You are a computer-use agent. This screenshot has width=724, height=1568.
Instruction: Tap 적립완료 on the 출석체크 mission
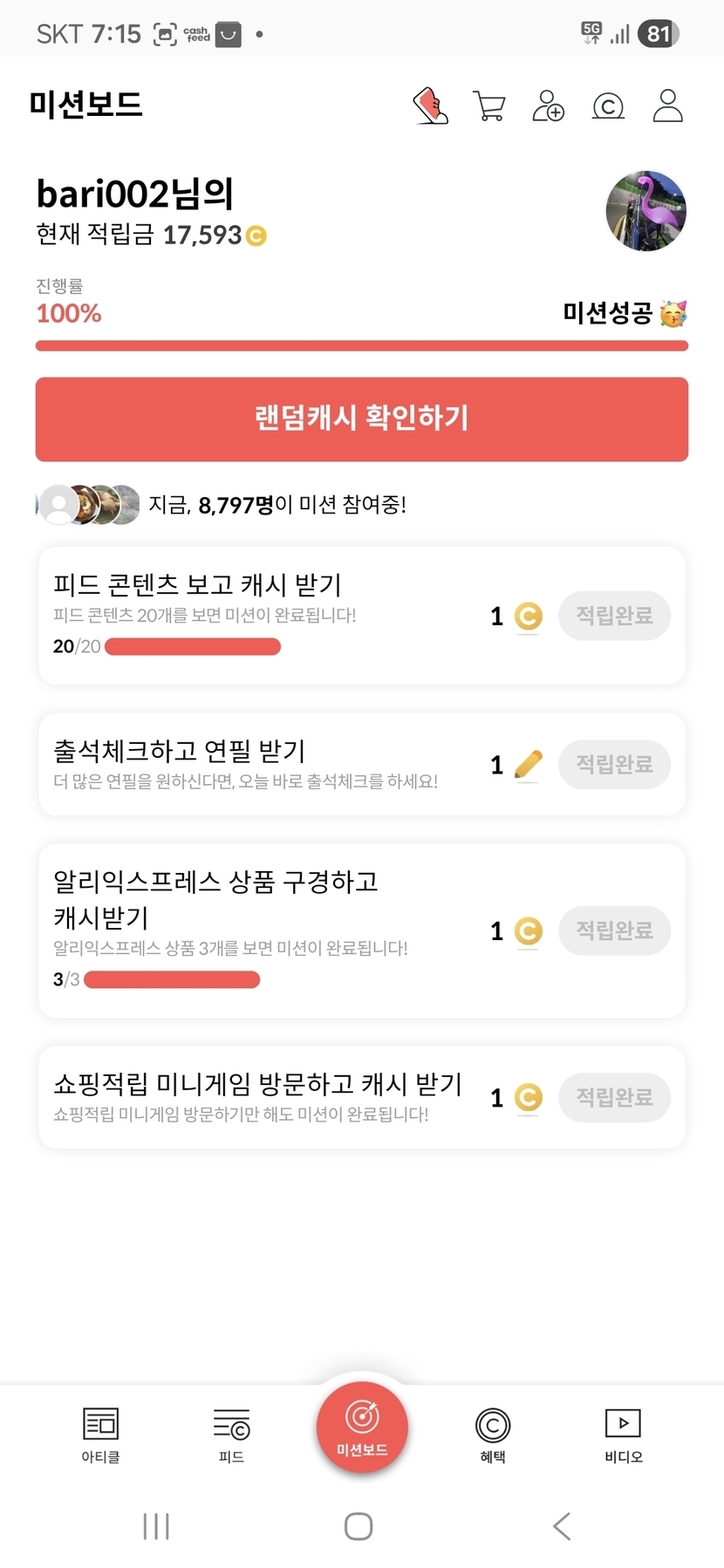pyautogui.click(x=614, y=765)
